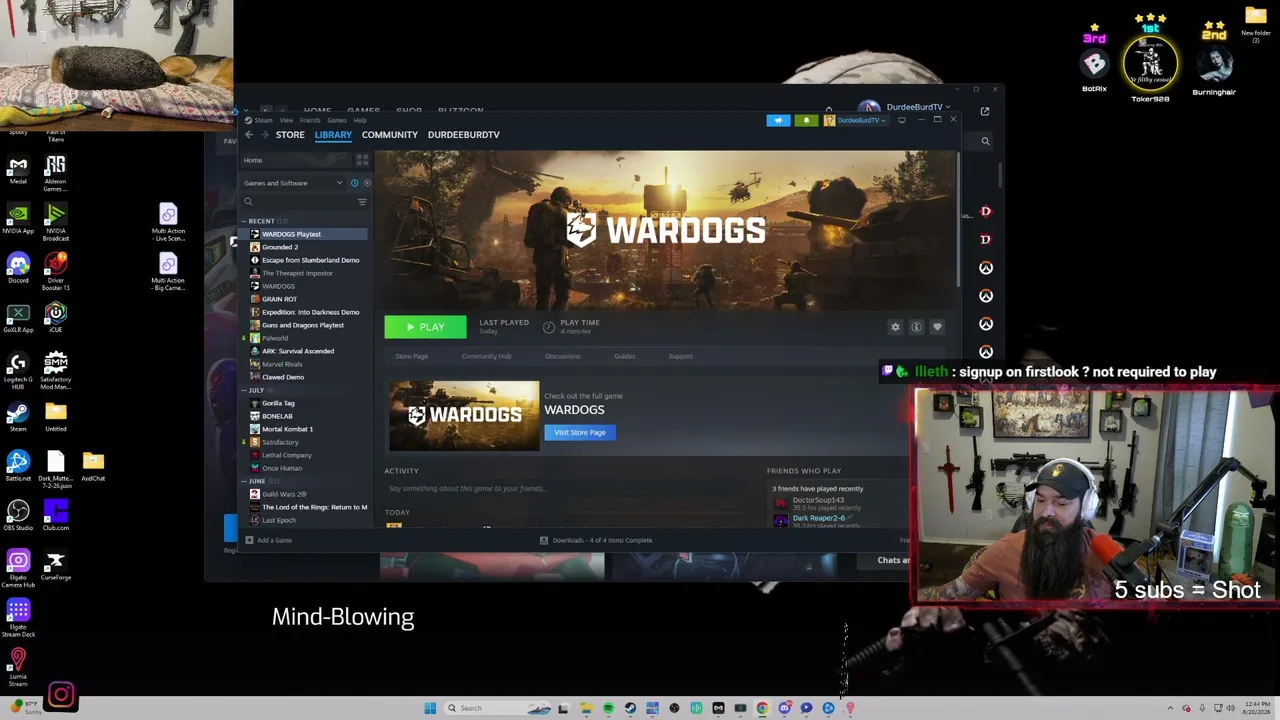The height and width of the screenshot is (720, 1280).
Task: Open the COMMUNITY tab in Steam
Action: 390,135
